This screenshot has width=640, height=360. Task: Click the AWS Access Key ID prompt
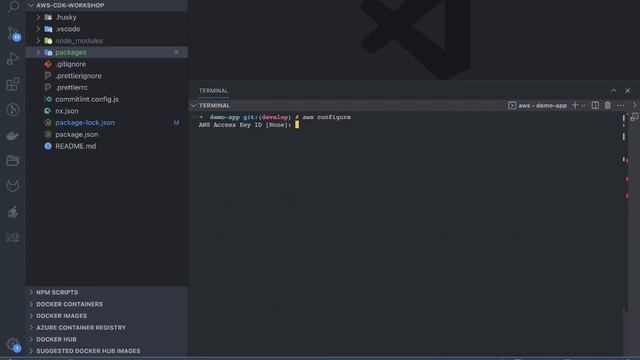tap(244, 125)
